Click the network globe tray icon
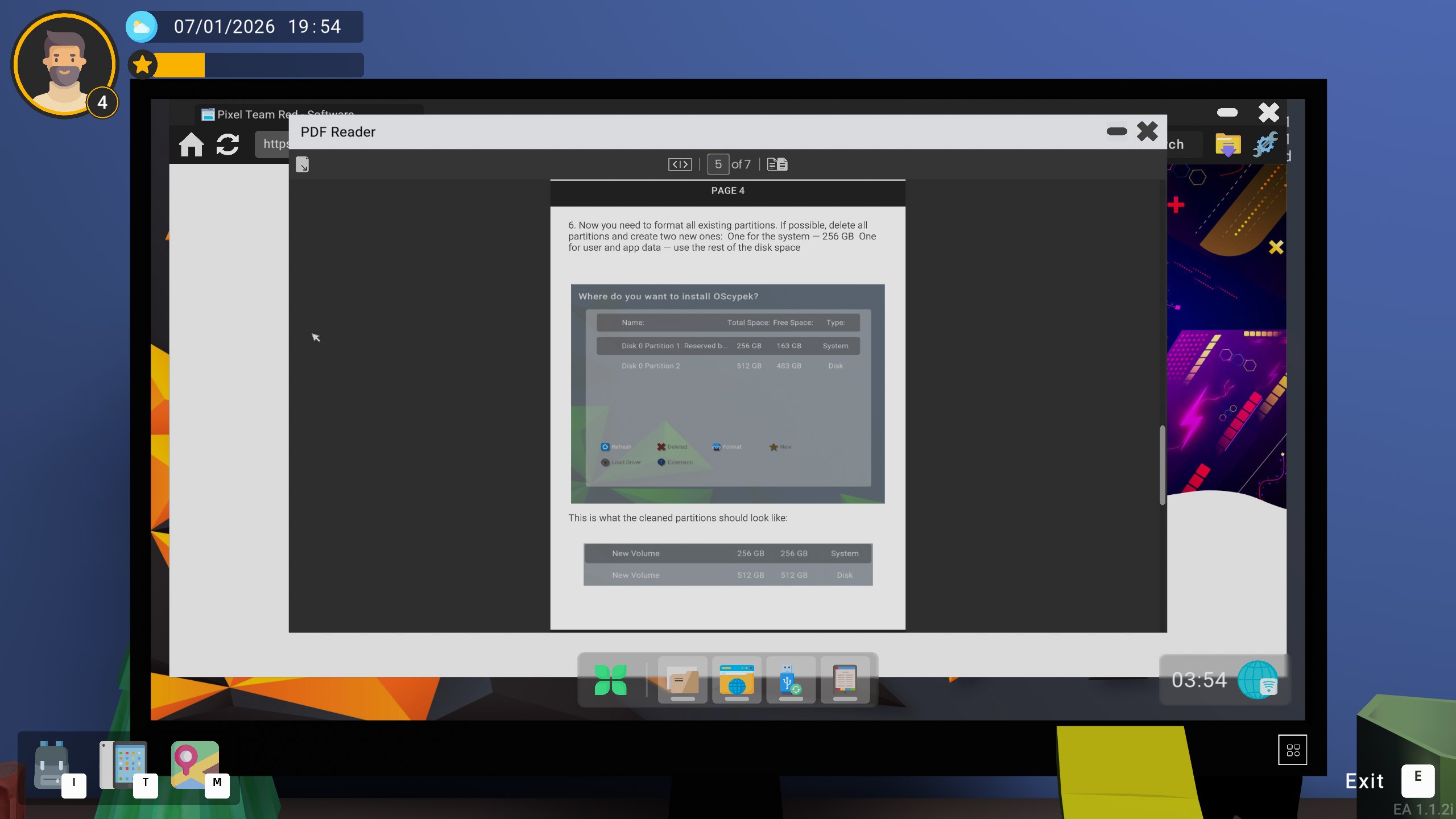Image resolution: width=1456 pixels, height=819 pixels. click(1258, 680)
